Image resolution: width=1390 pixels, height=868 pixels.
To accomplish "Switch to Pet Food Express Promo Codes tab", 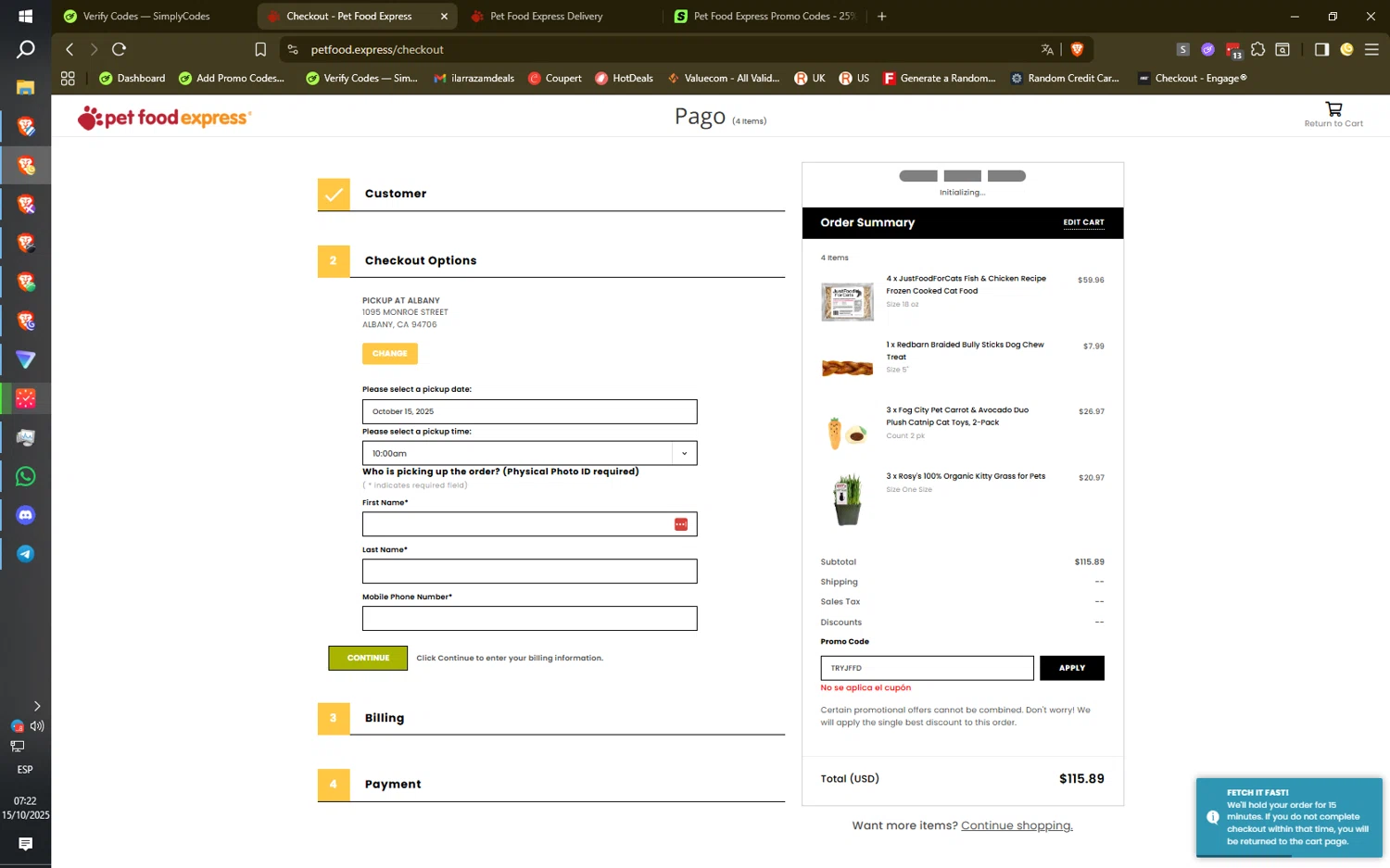I will pos(765,16).
